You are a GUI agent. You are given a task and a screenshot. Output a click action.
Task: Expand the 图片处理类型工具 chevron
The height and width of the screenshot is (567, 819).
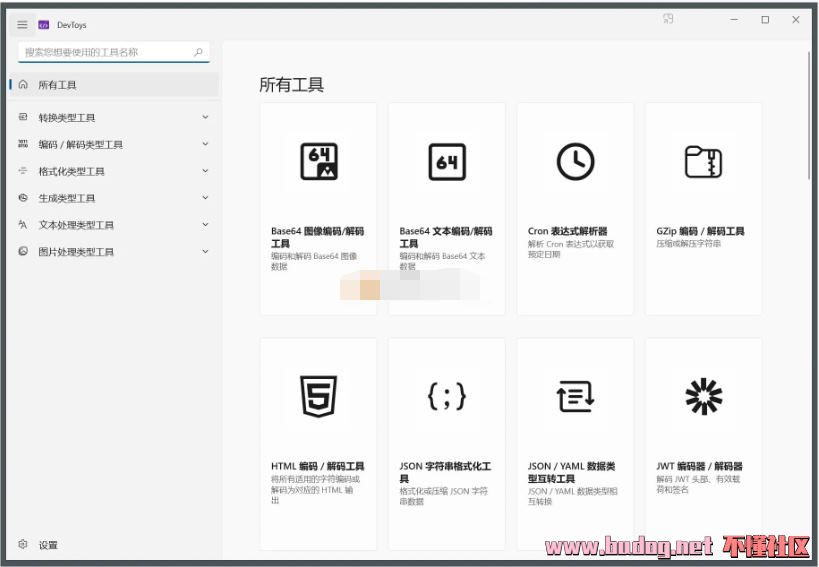205,251
